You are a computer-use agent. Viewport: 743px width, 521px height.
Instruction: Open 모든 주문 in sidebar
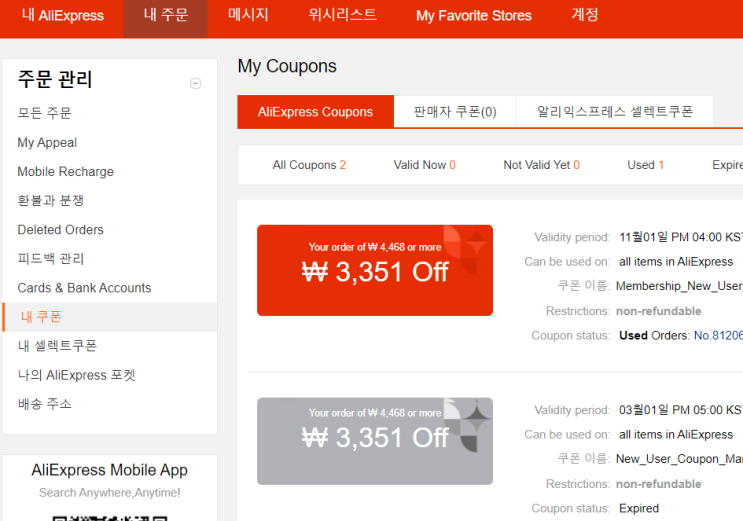(45, 113)
